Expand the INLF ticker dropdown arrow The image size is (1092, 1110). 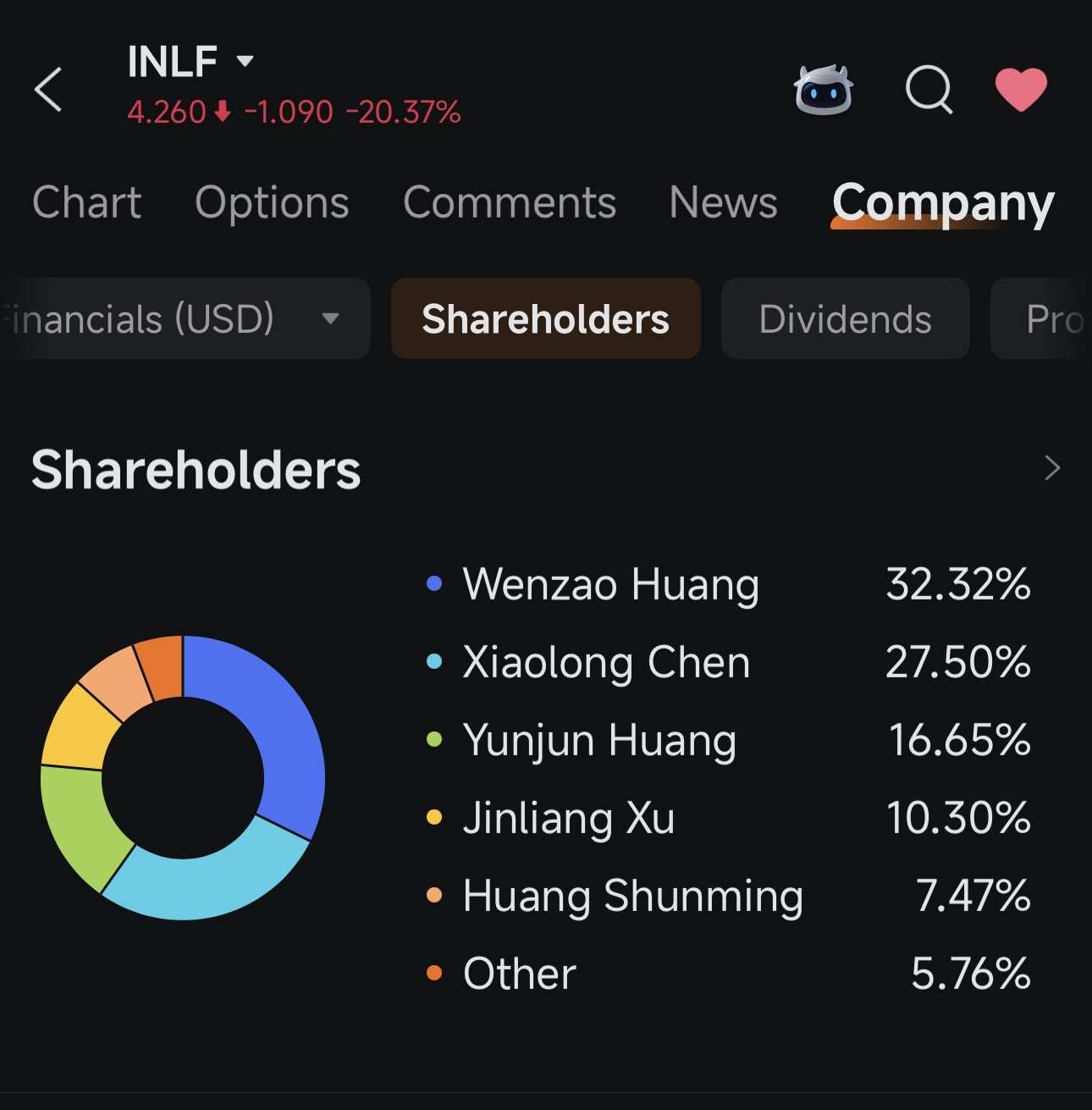click(245, 61)
